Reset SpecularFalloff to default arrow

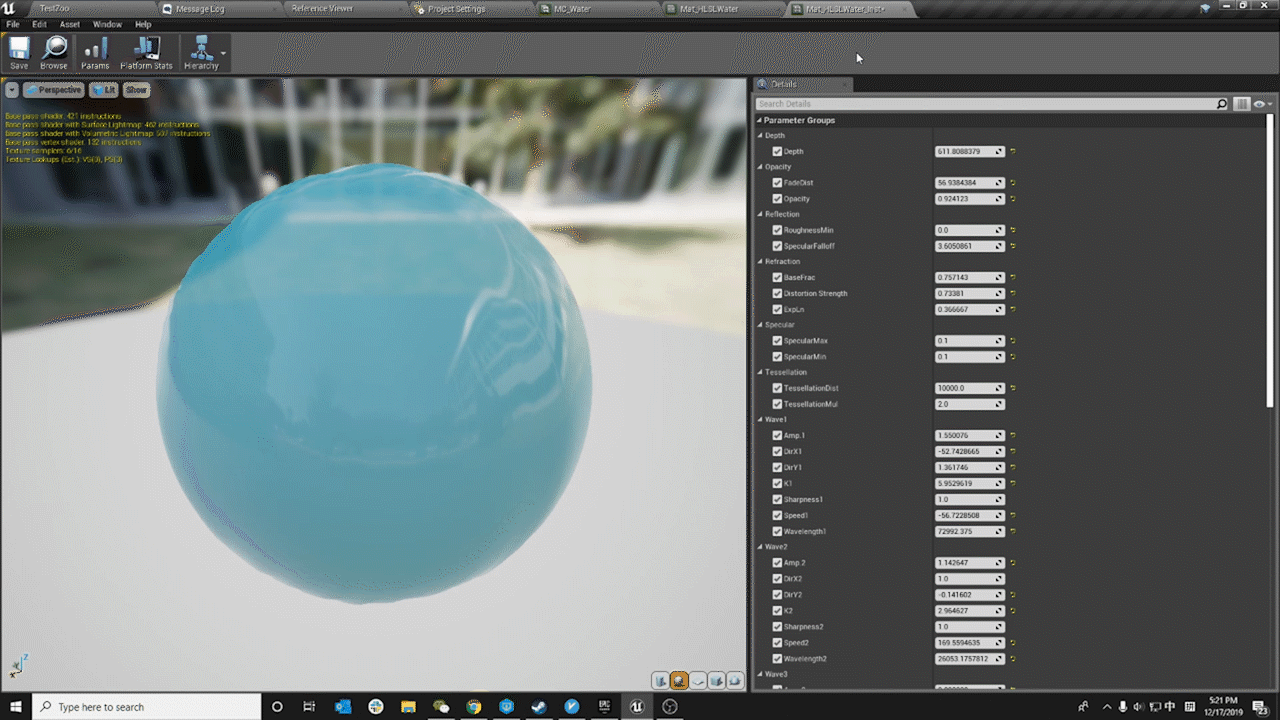click(1013, 246)
